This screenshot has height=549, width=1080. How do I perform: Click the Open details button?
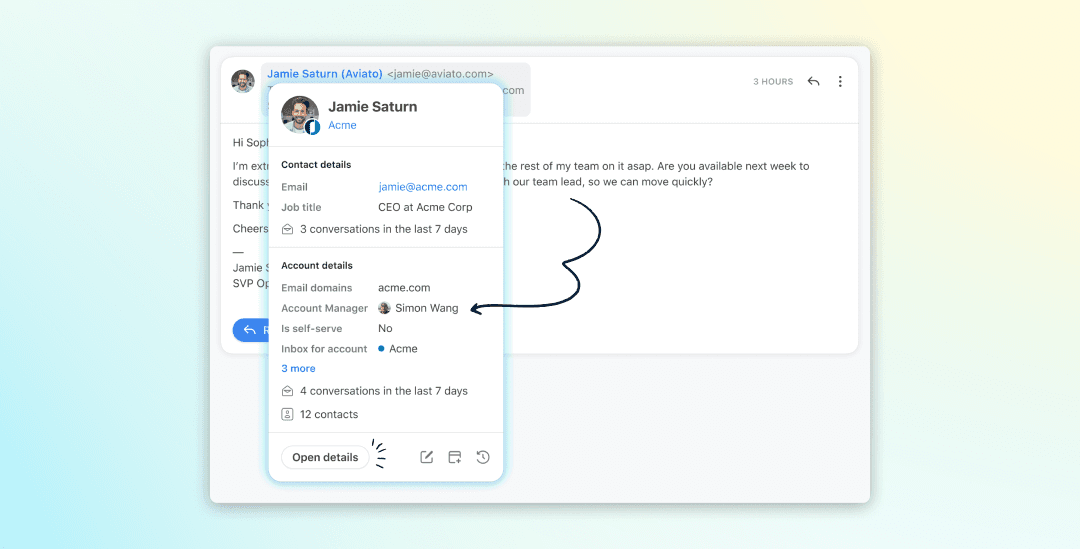pyautogui.click(x=325, y=457)
